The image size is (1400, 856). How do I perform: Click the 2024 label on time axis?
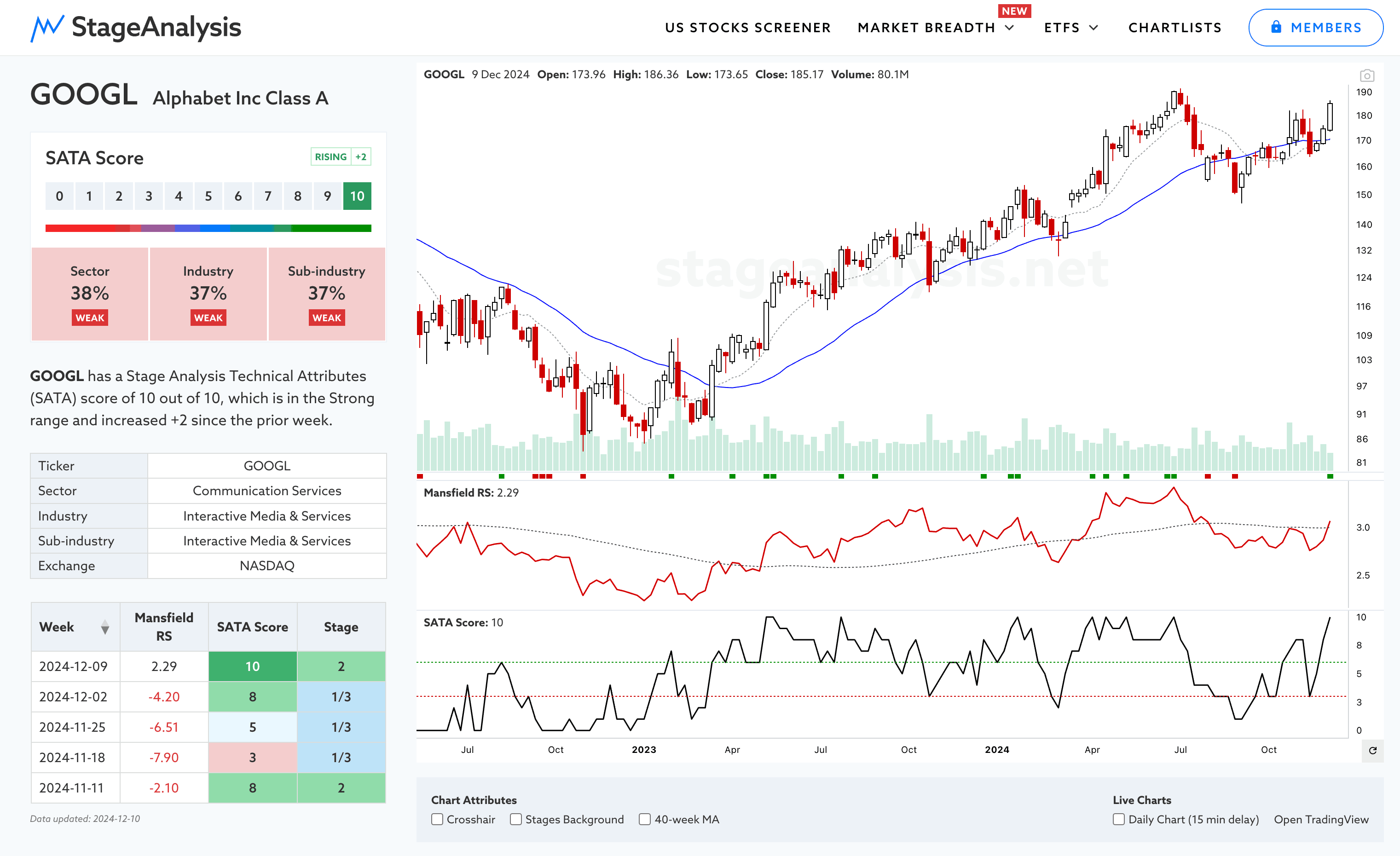[997, 750]
